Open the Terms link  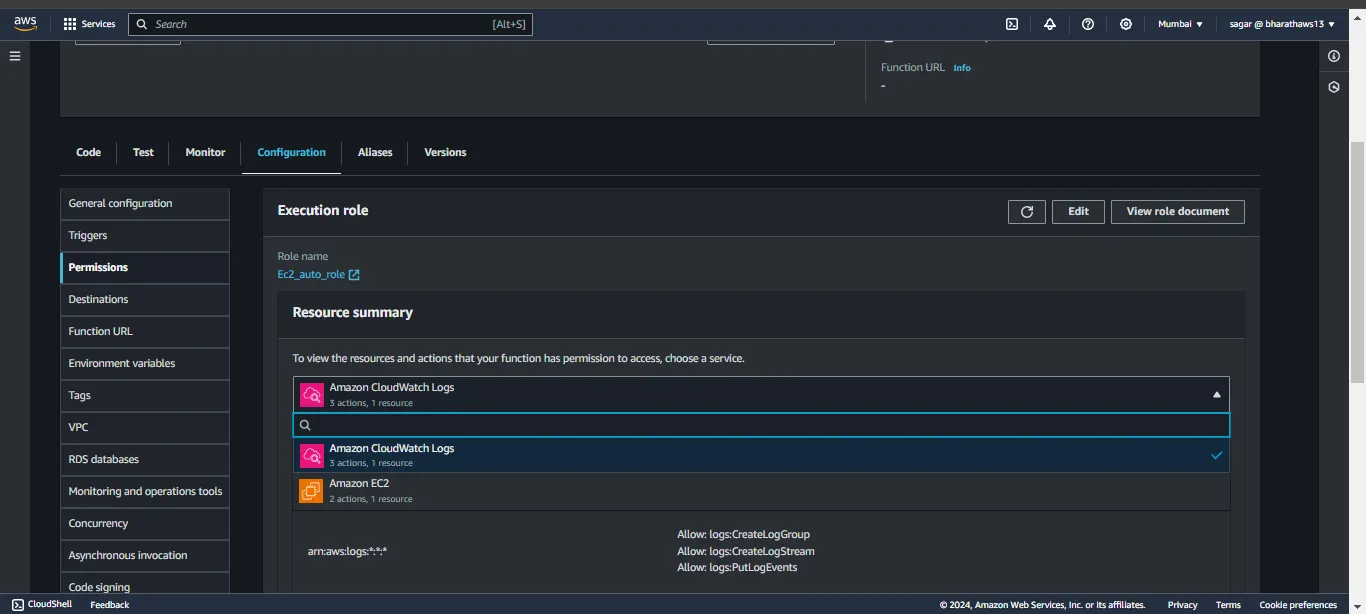click(x=1228, y=604)
